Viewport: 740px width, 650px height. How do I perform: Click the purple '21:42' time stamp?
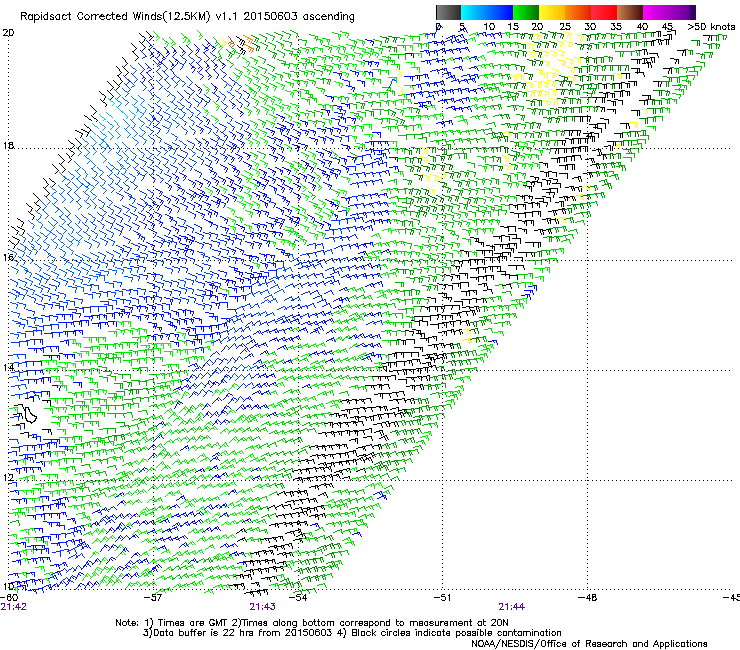click(13, 607)
